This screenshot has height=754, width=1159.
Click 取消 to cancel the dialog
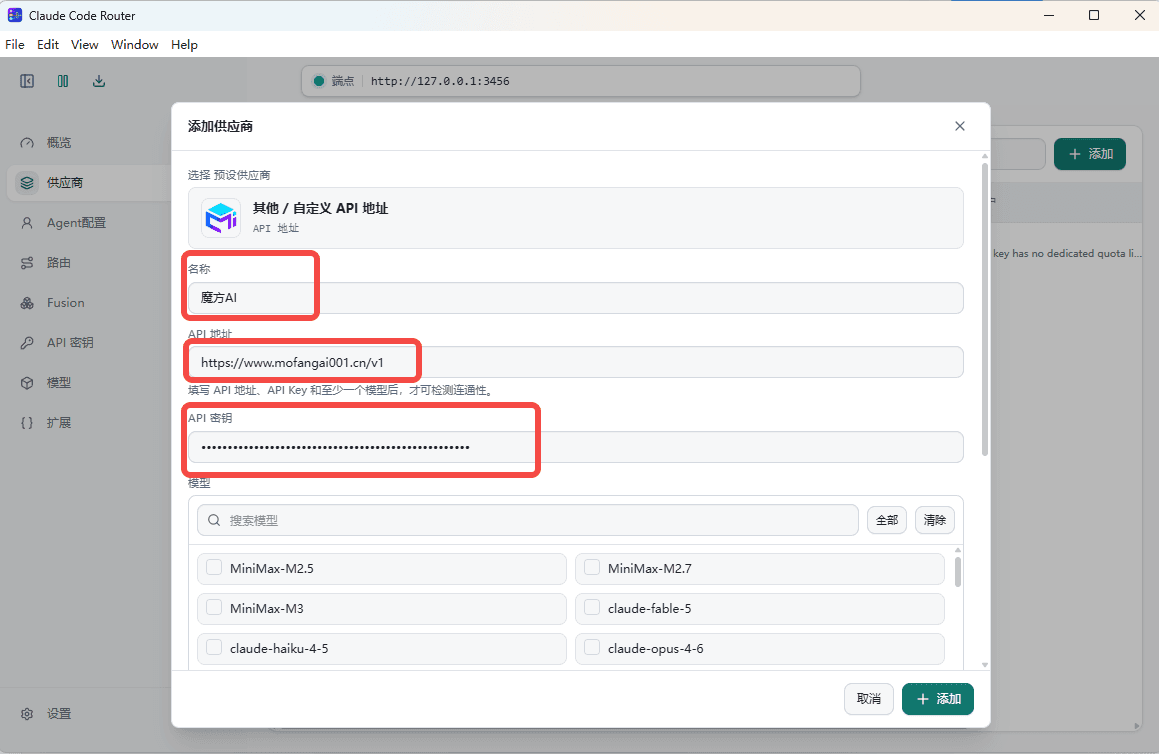click(869, 699)
